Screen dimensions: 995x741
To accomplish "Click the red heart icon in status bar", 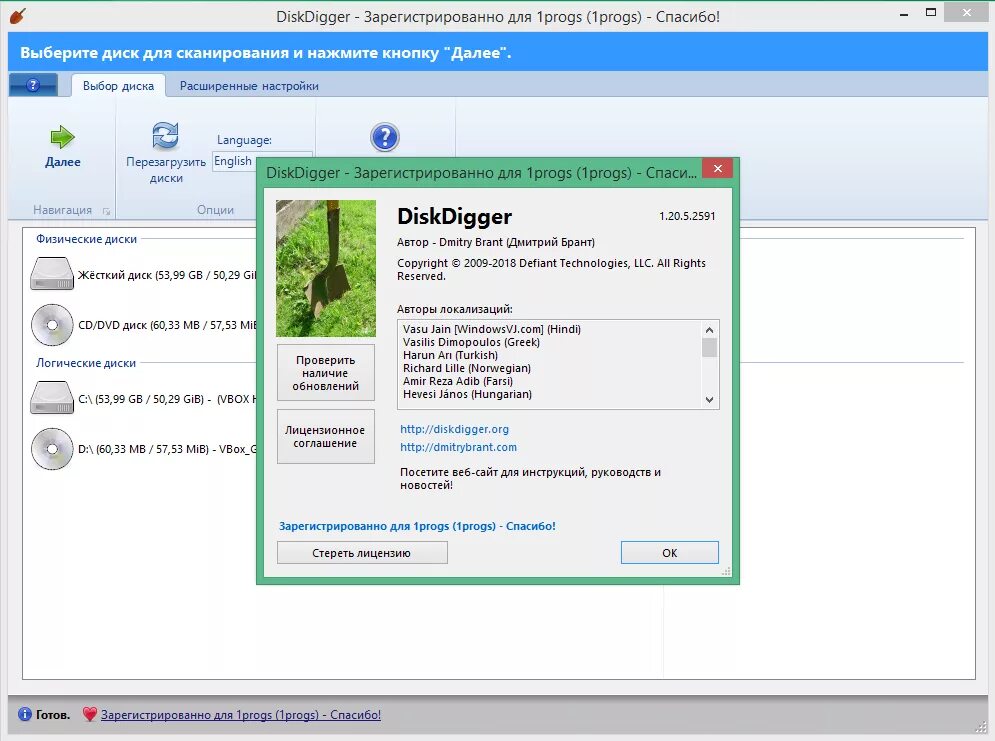I will (x=90, y=714).
